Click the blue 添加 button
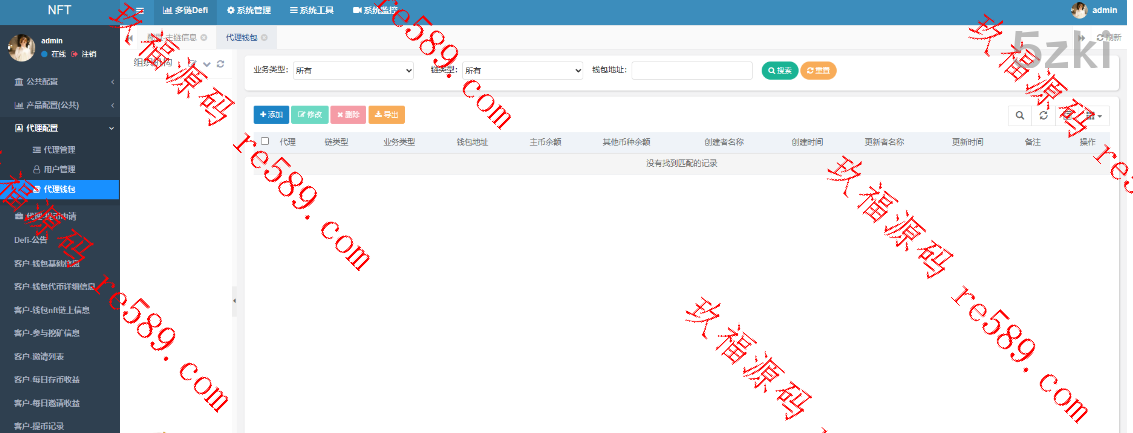The height and width of the screenshot is (433, 1133). click(x=270, y=115)
